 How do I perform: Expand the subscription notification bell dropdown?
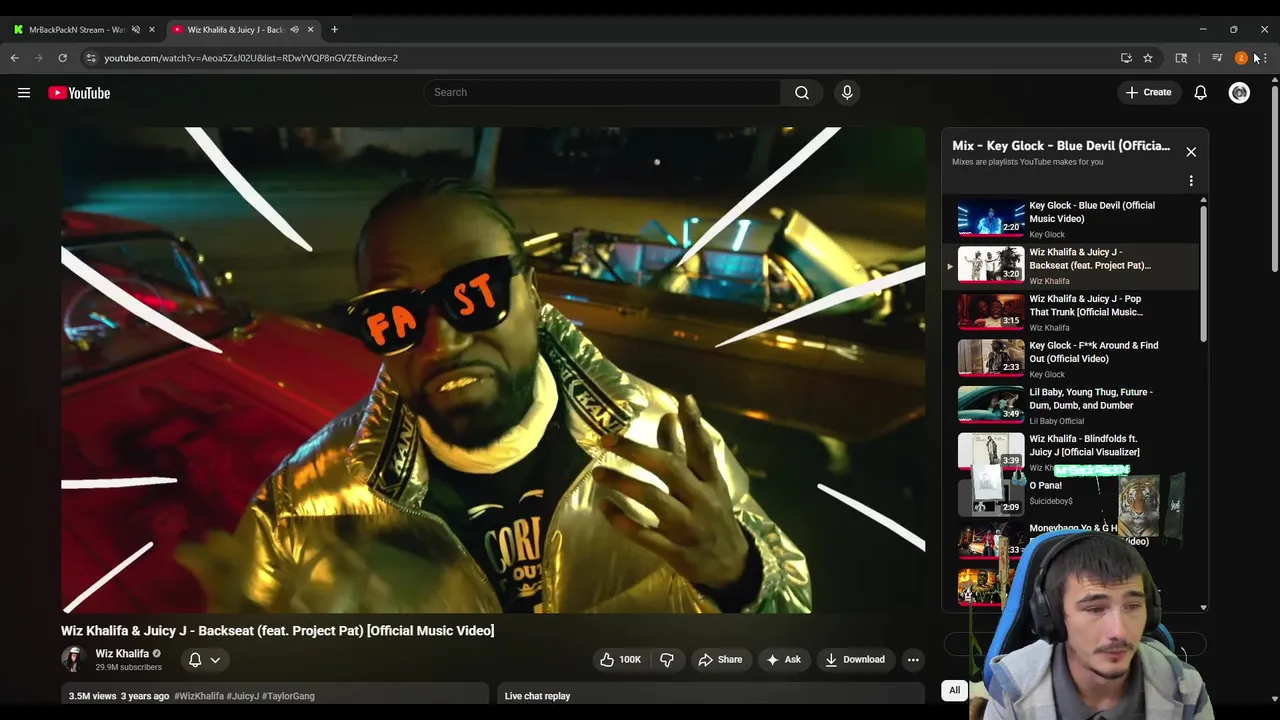pos(215,660)
